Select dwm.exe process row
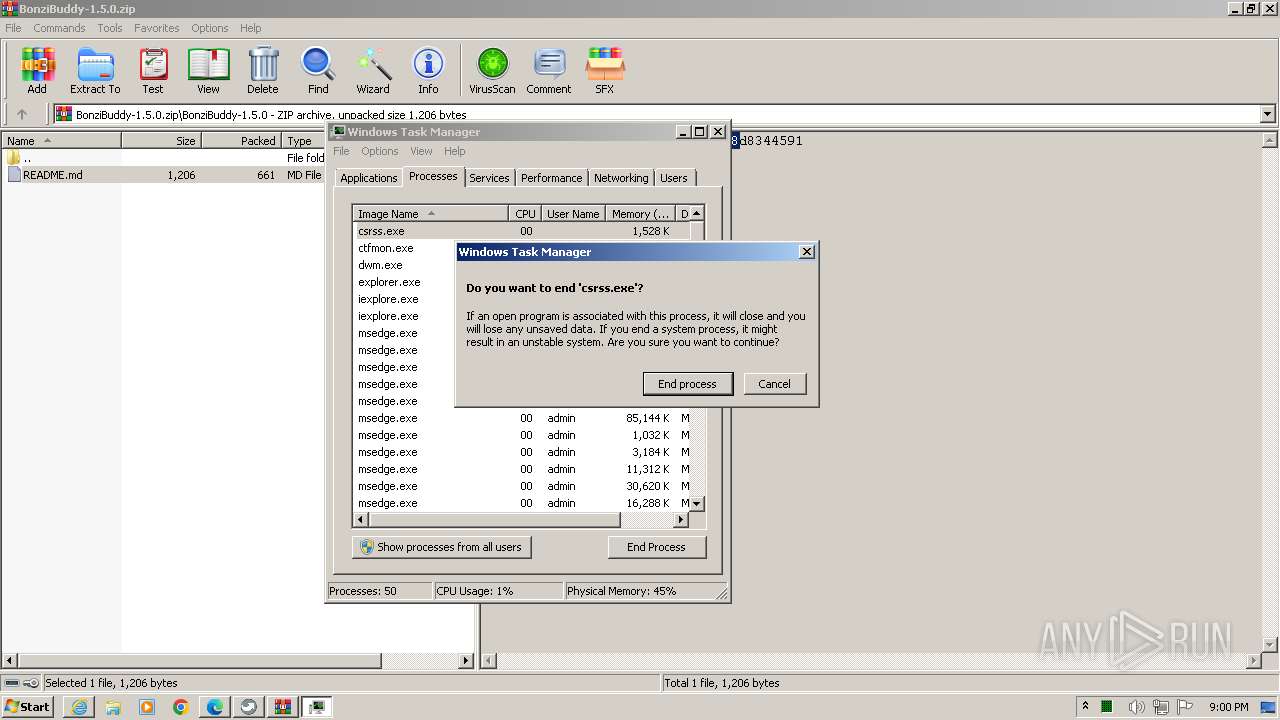This screenshot has height=720, width=1280. 380,265
